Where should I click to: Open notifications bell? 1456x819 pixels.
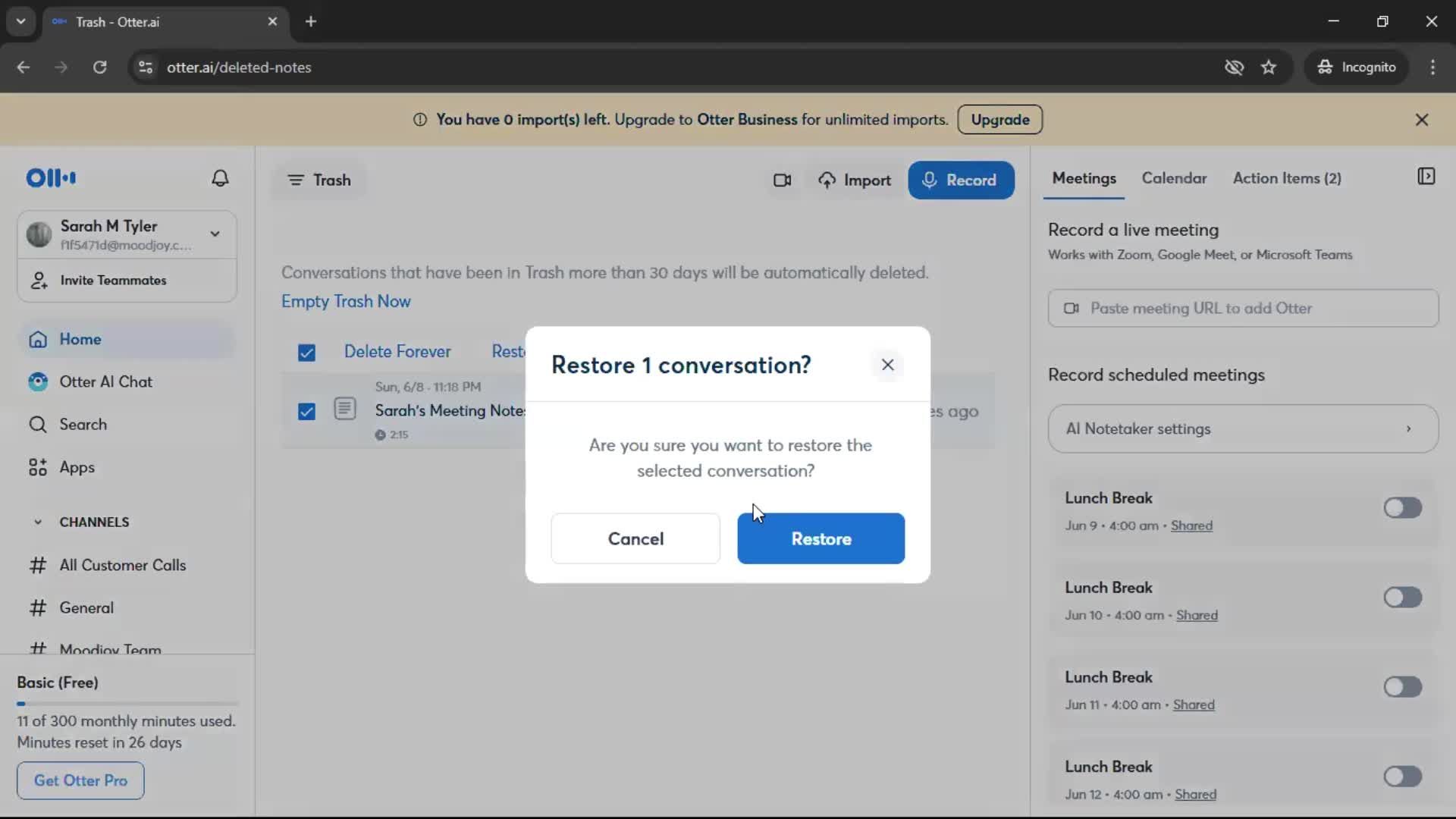(x=220, y=178)
